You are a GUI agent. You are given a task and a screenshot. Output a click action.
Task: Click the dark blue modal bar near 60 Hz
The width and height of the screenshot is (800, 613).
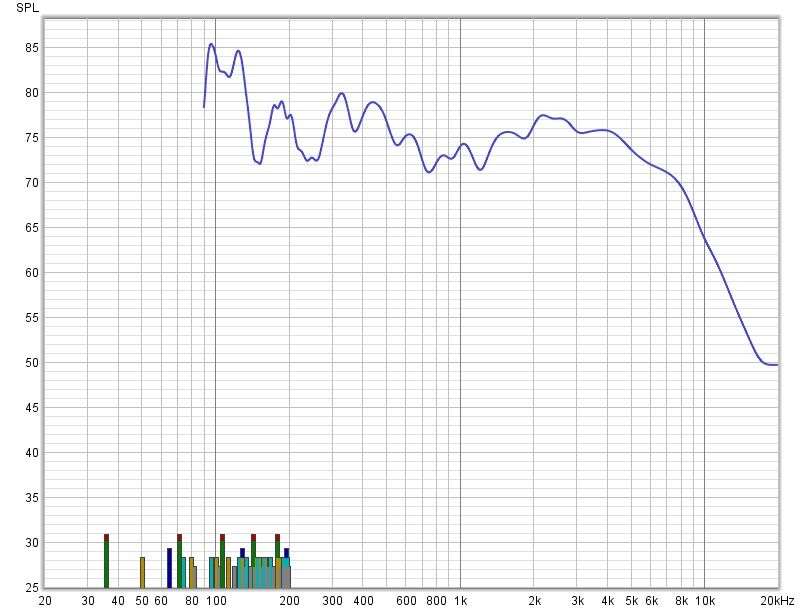[169, 568]
